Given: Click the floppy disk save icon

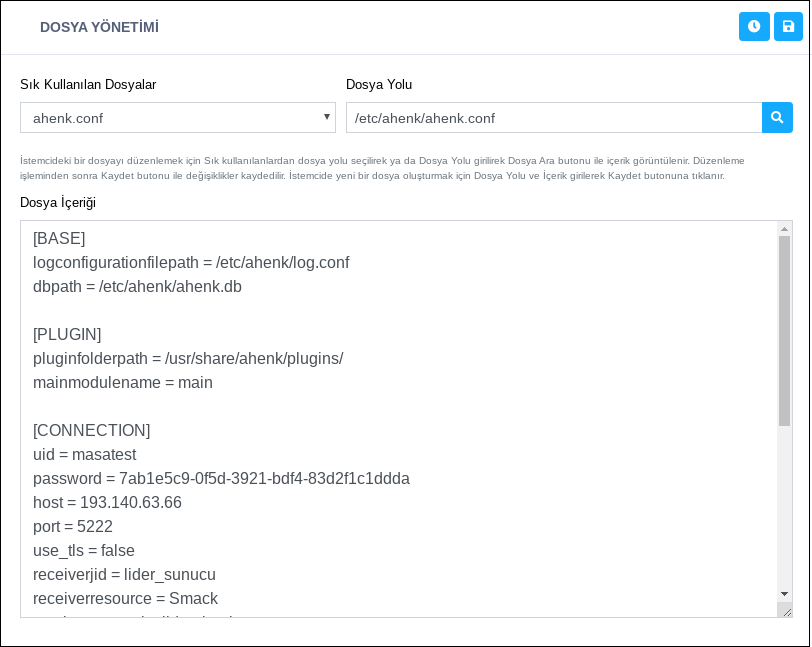Looking at the screenshot, I should tap(788, 27).
